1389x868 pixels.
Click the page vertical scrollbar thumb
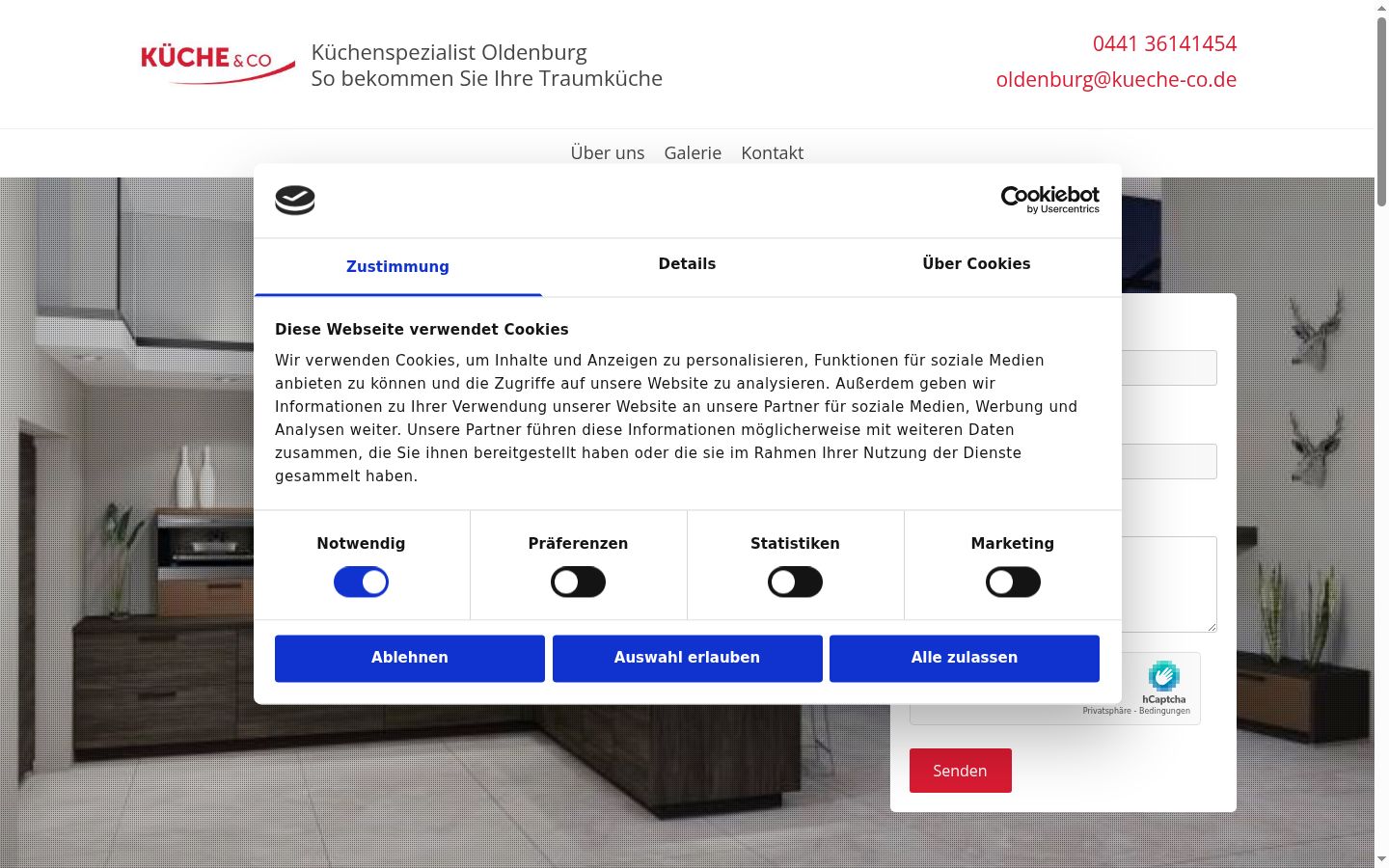(x=1381, y=111)
